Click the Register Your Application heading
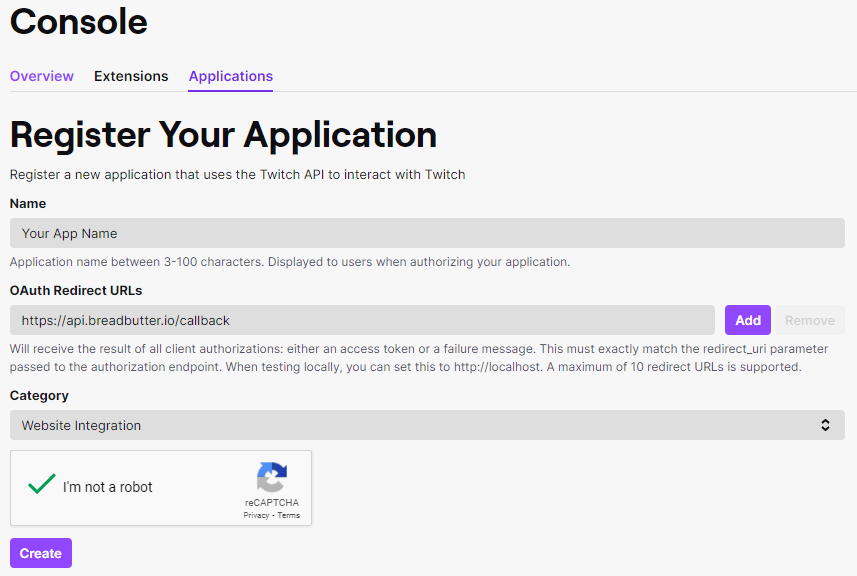Image resolution: width=857 pixels, height=576 pixels. (224, 135)
